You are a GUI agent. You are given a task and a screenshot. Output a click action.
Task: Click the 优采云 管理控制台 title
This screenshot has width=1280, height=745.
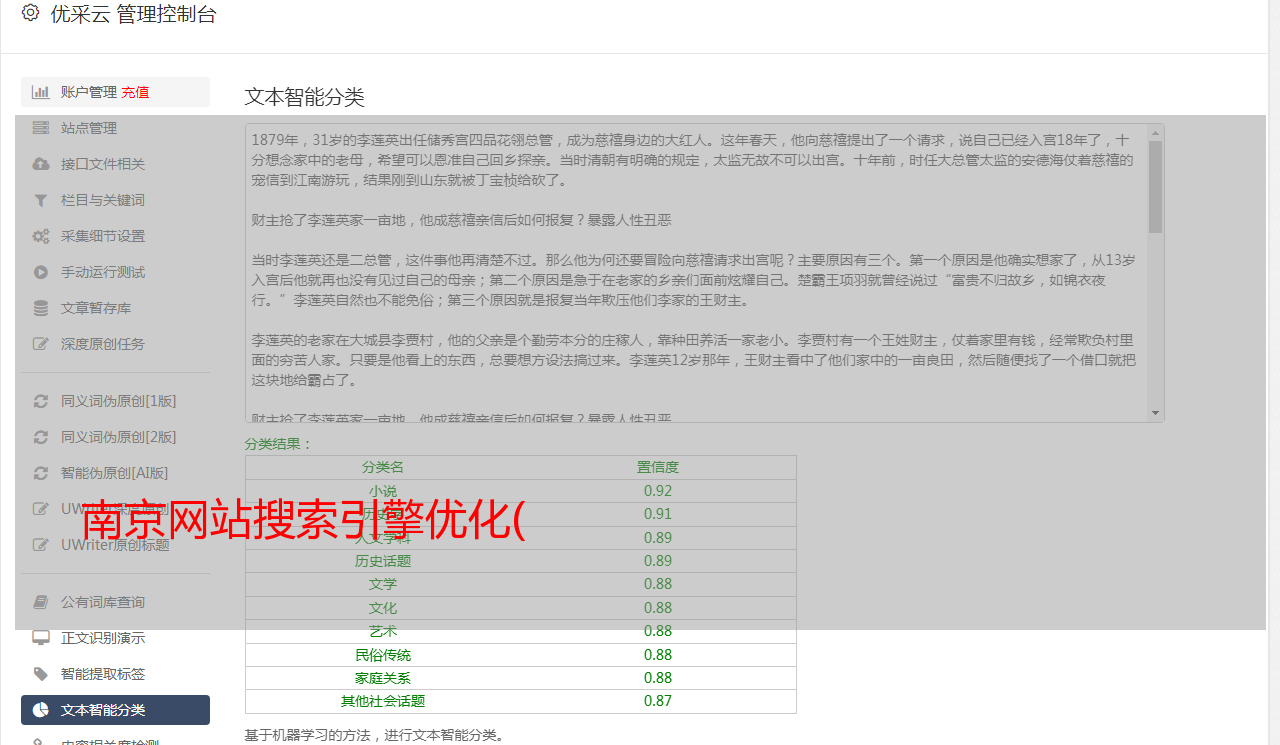click(x=133, y=14)
